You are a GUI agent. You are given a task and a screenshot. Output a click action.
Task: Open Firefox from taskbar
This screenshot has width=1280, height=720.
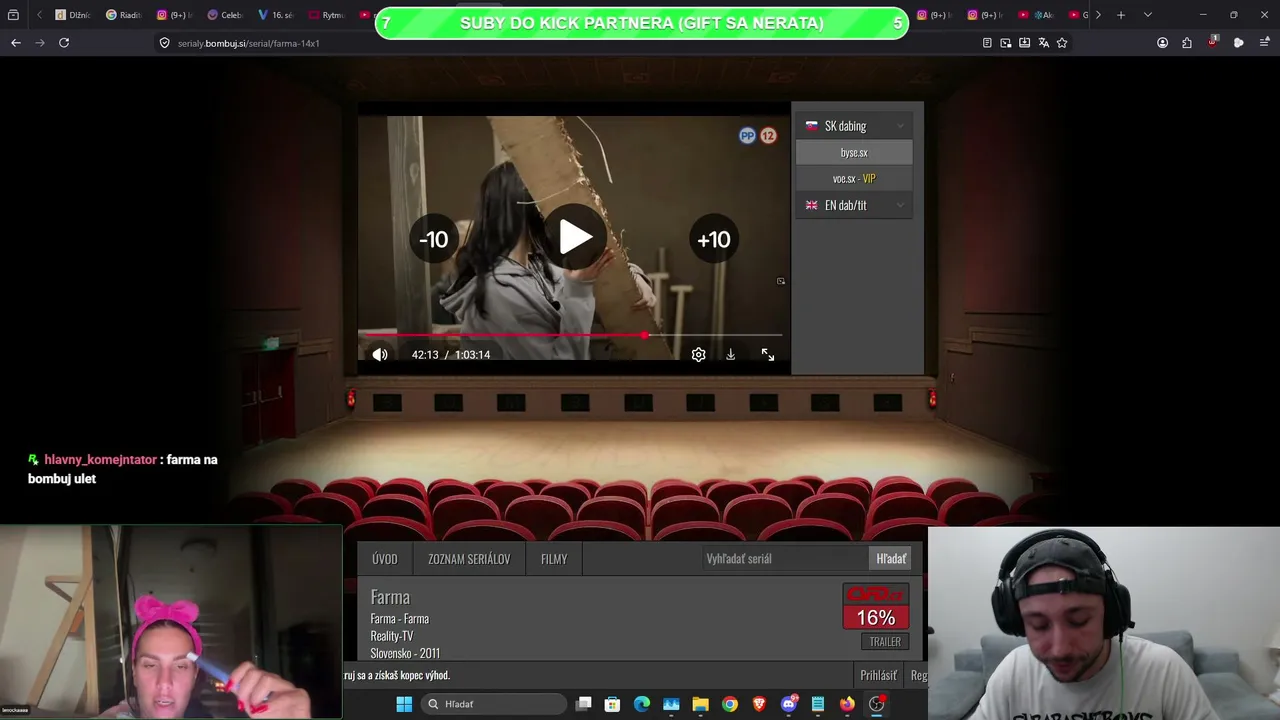coord(847,704)
